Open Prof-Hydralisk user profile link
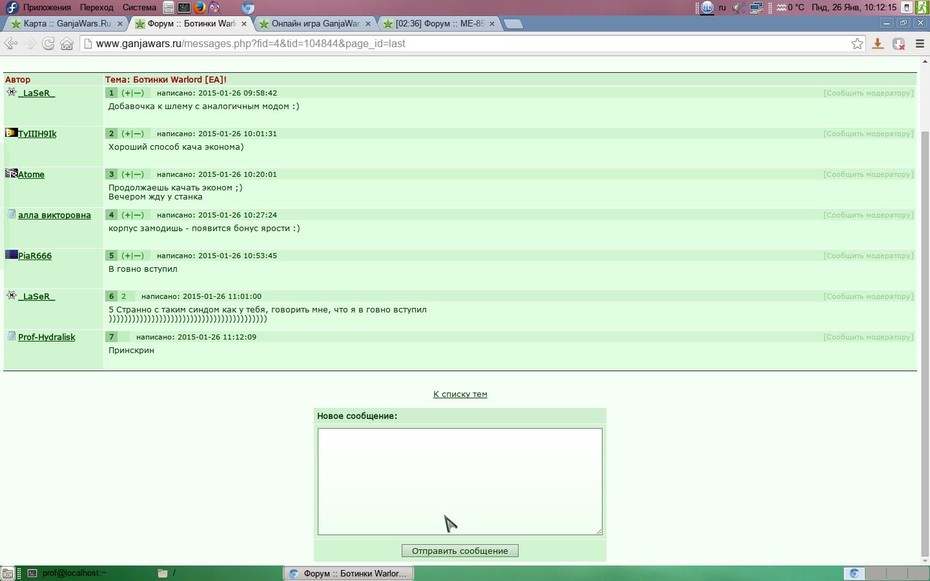This screenshot has height=581, width=930. click(x=46, y=337)
